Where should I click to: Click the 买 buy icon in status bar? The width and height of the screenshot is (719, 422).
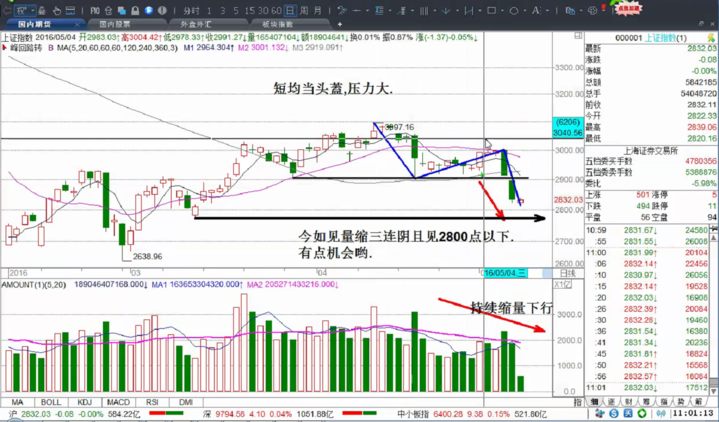coord(628,414)
